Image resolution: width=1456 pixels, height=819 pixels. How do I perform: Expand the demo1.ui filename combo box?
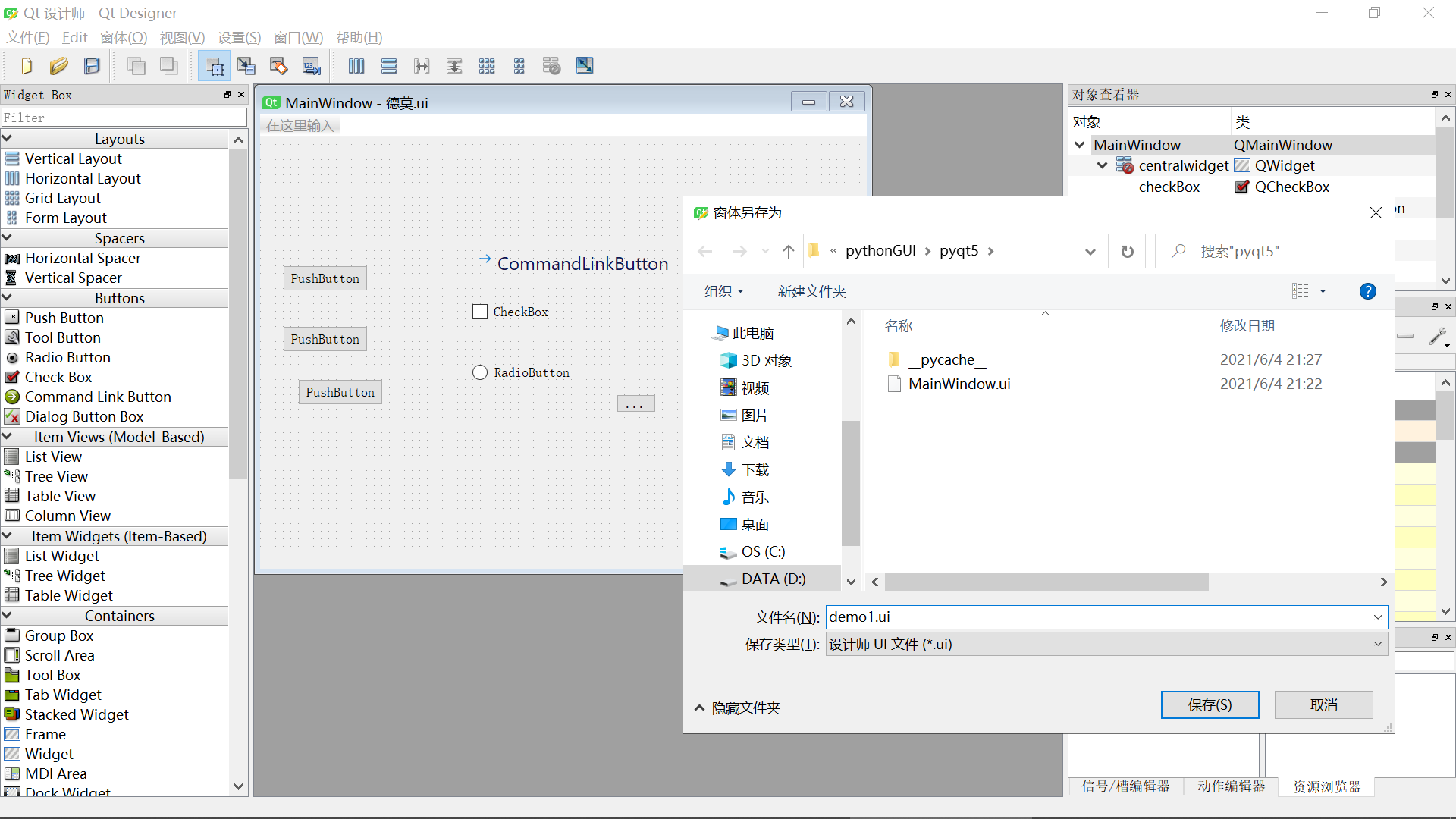[x=1377, y=617]
